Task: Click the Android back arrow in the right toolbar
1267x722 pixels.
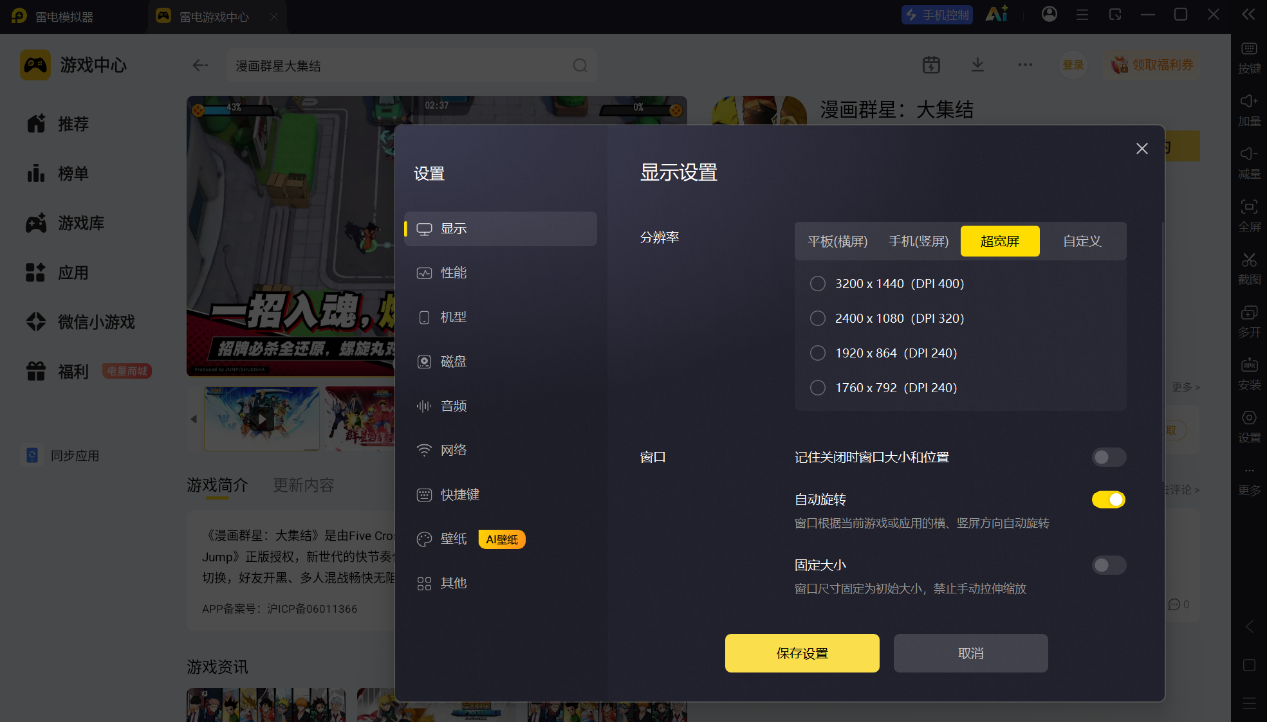Action: click(x=1249, y=627)
